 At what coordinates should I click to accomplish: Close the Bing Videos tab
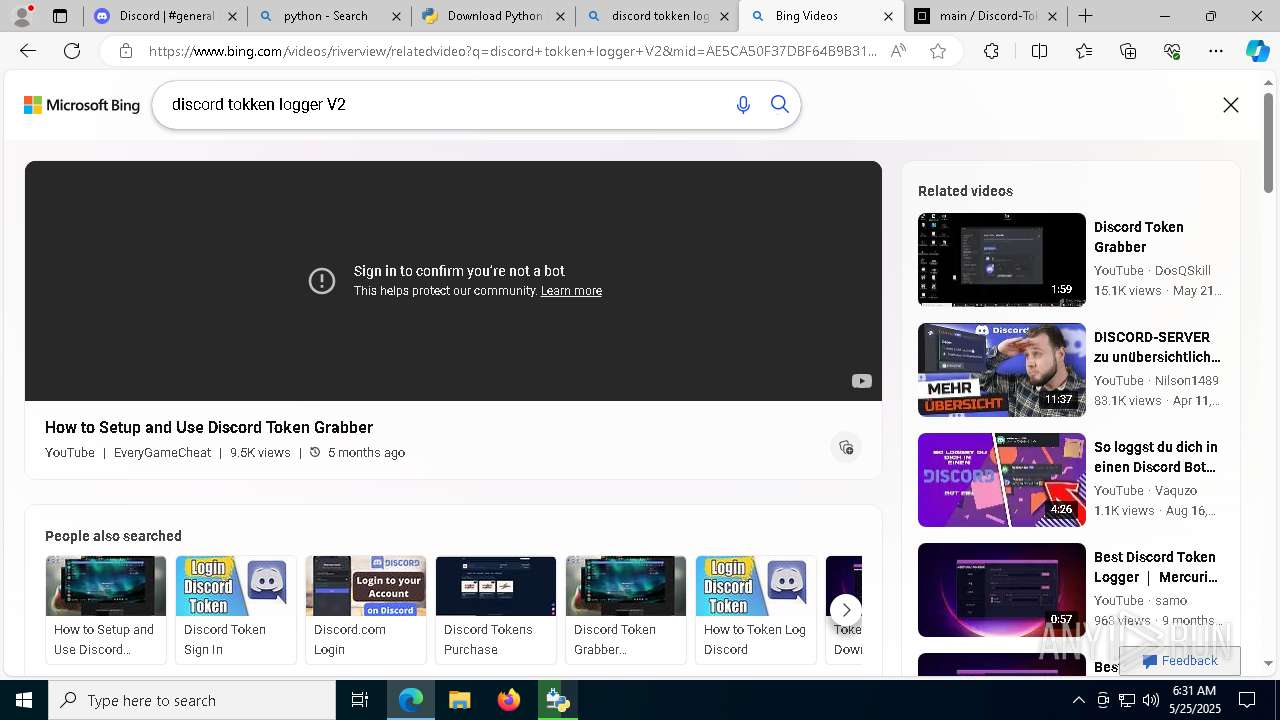(x=888, y=16)
